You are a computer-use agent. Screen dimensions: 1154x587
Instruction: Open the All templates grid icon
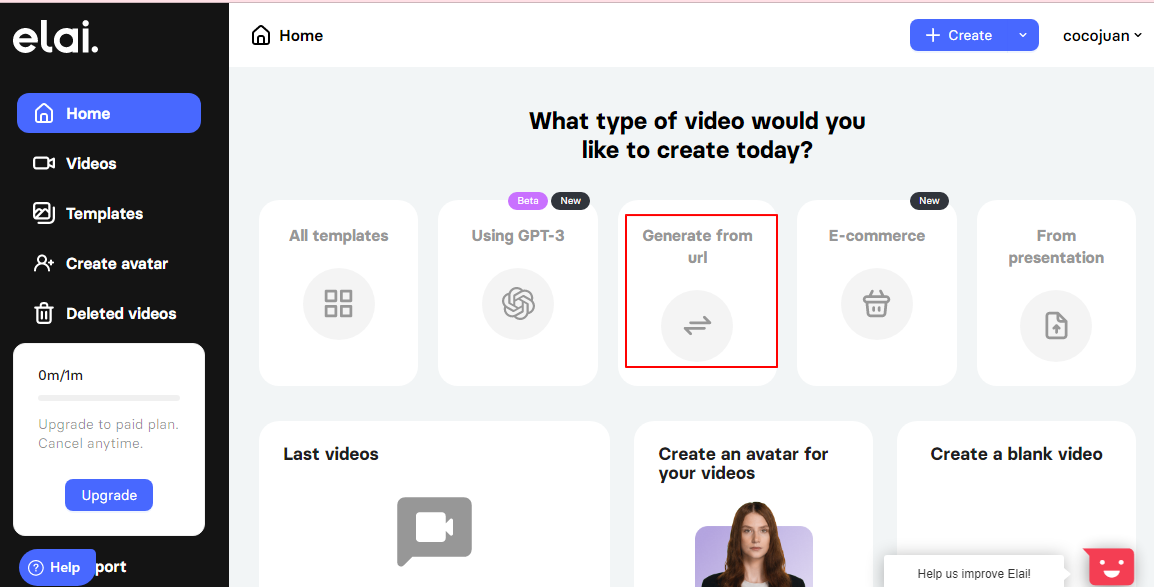(339, 304)
